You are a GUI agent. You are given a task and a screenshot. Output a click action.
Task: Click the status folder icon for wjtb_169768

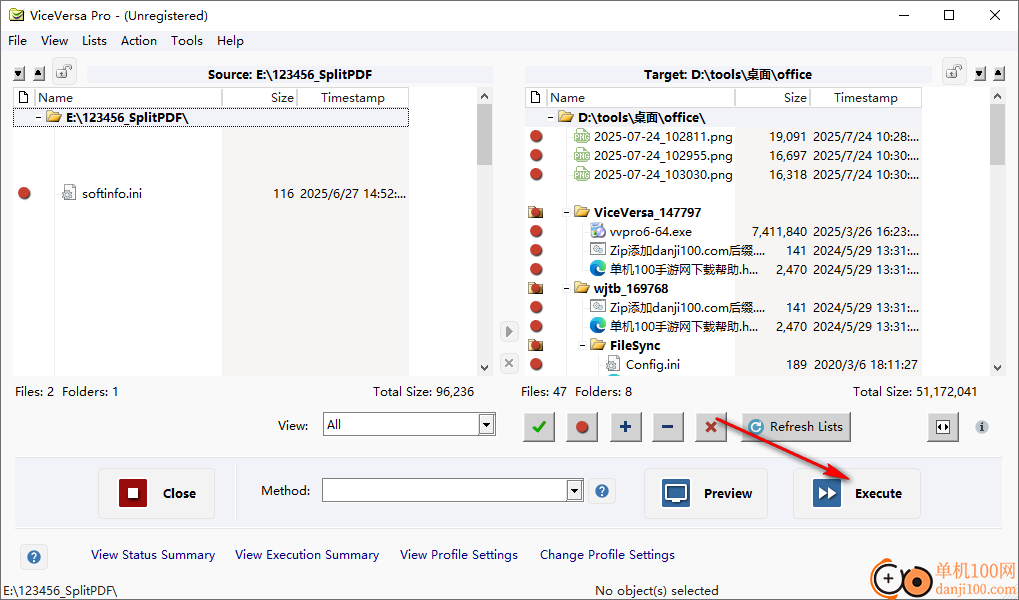click(x=536, y=288)
